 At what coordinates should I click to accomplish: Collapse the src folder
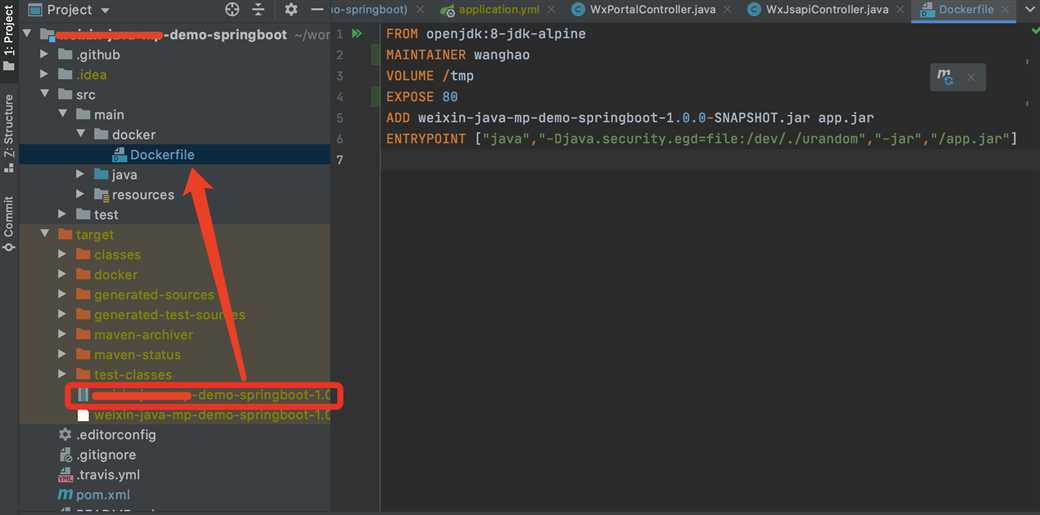click(x=44, y=94)
